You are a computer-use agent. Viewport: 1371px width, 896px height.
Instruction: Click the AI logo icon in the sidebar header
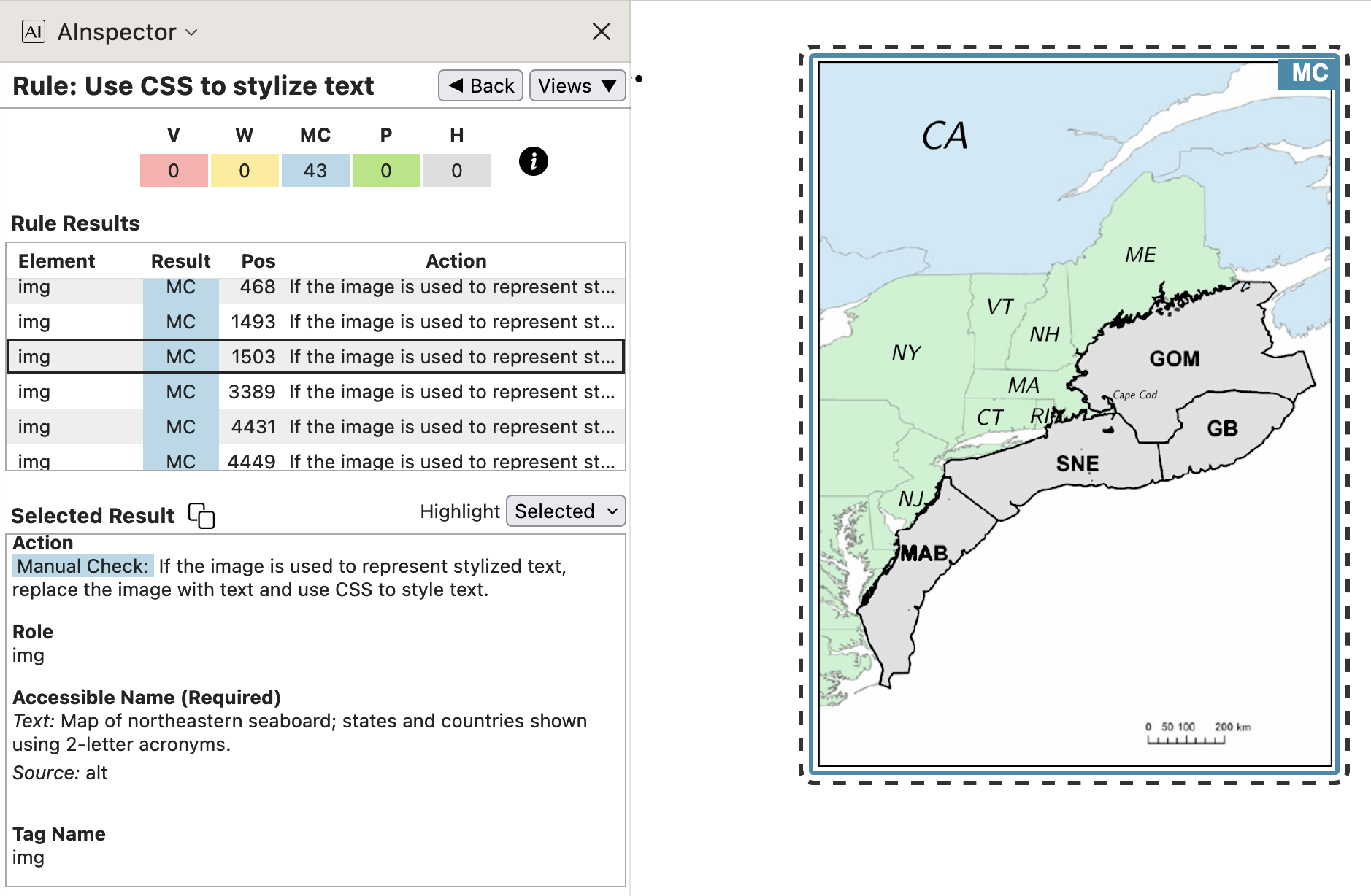[x=34, y=31]
